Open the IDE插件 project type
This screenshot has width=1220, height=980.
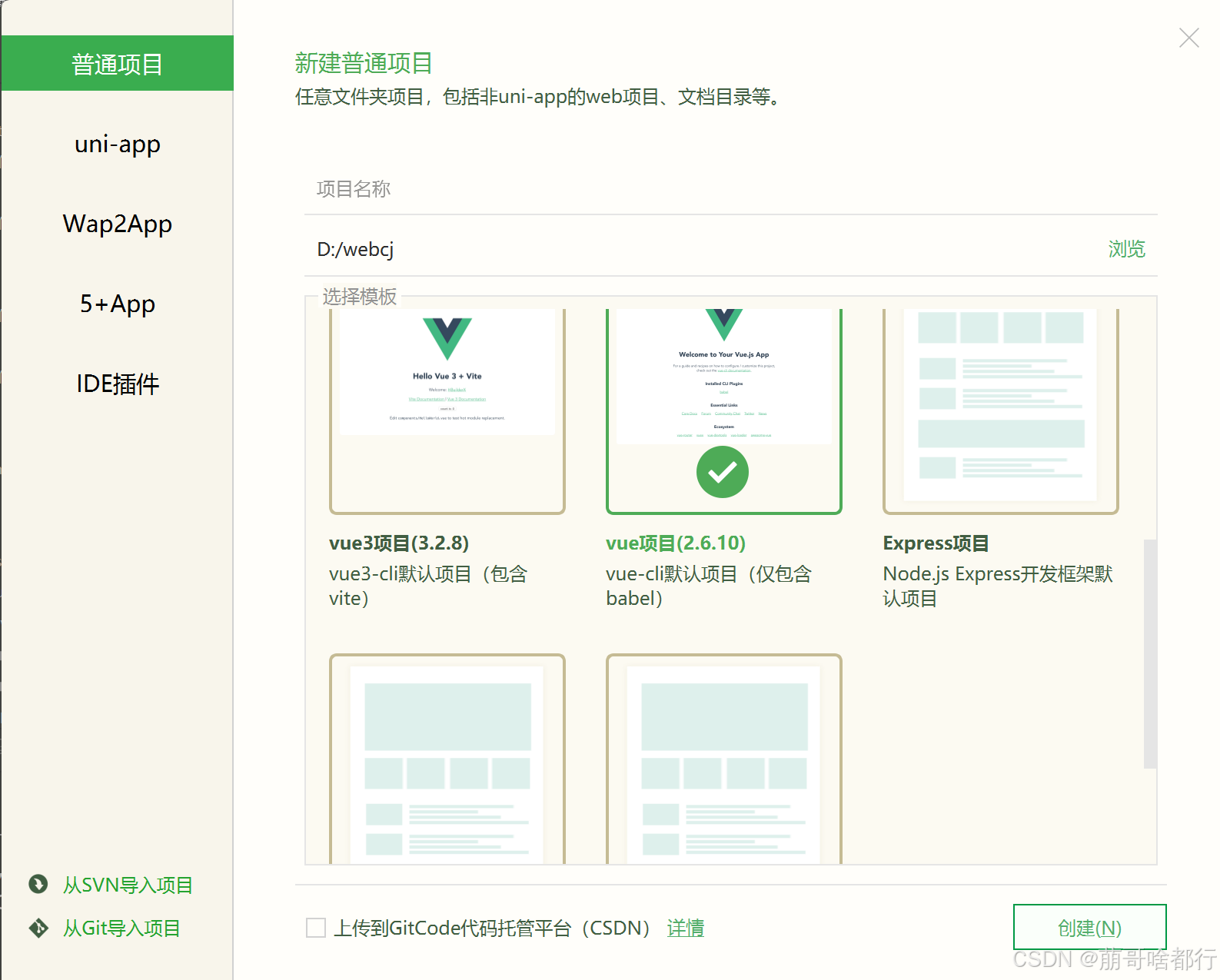tap(117, 384)
